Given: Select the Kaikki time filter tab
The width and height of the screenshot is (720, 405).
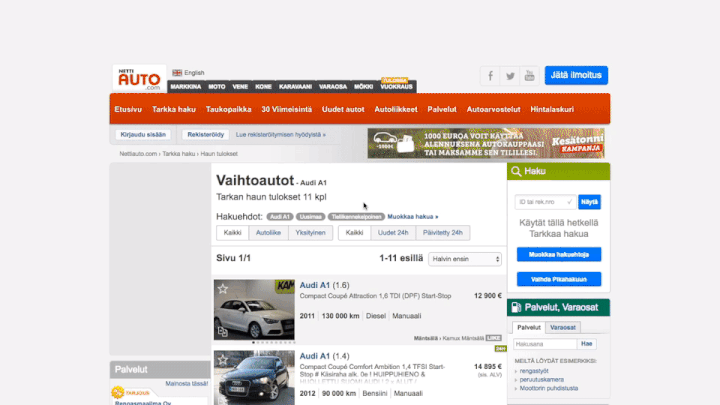Looking at the screenshot, I should [354, 233].
